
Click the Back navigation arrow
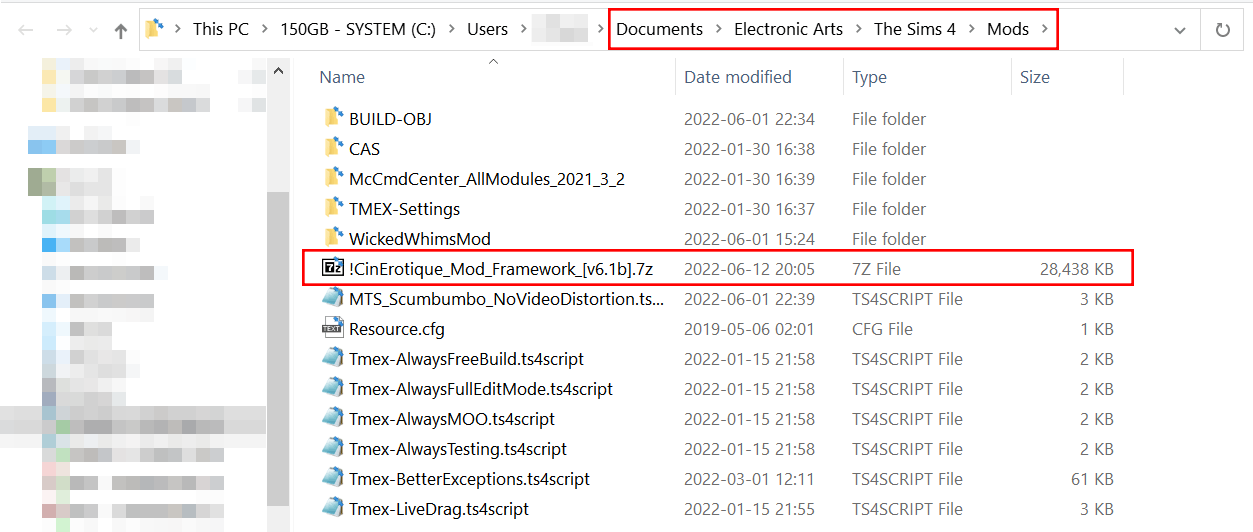(26, 30)
